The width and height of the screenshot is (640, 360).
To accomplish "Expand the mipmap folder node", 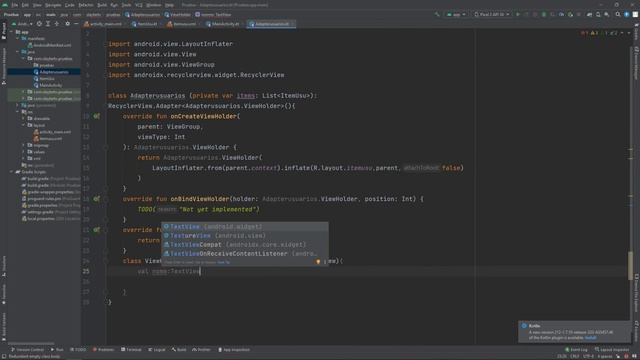I will [x=24, y=145].
